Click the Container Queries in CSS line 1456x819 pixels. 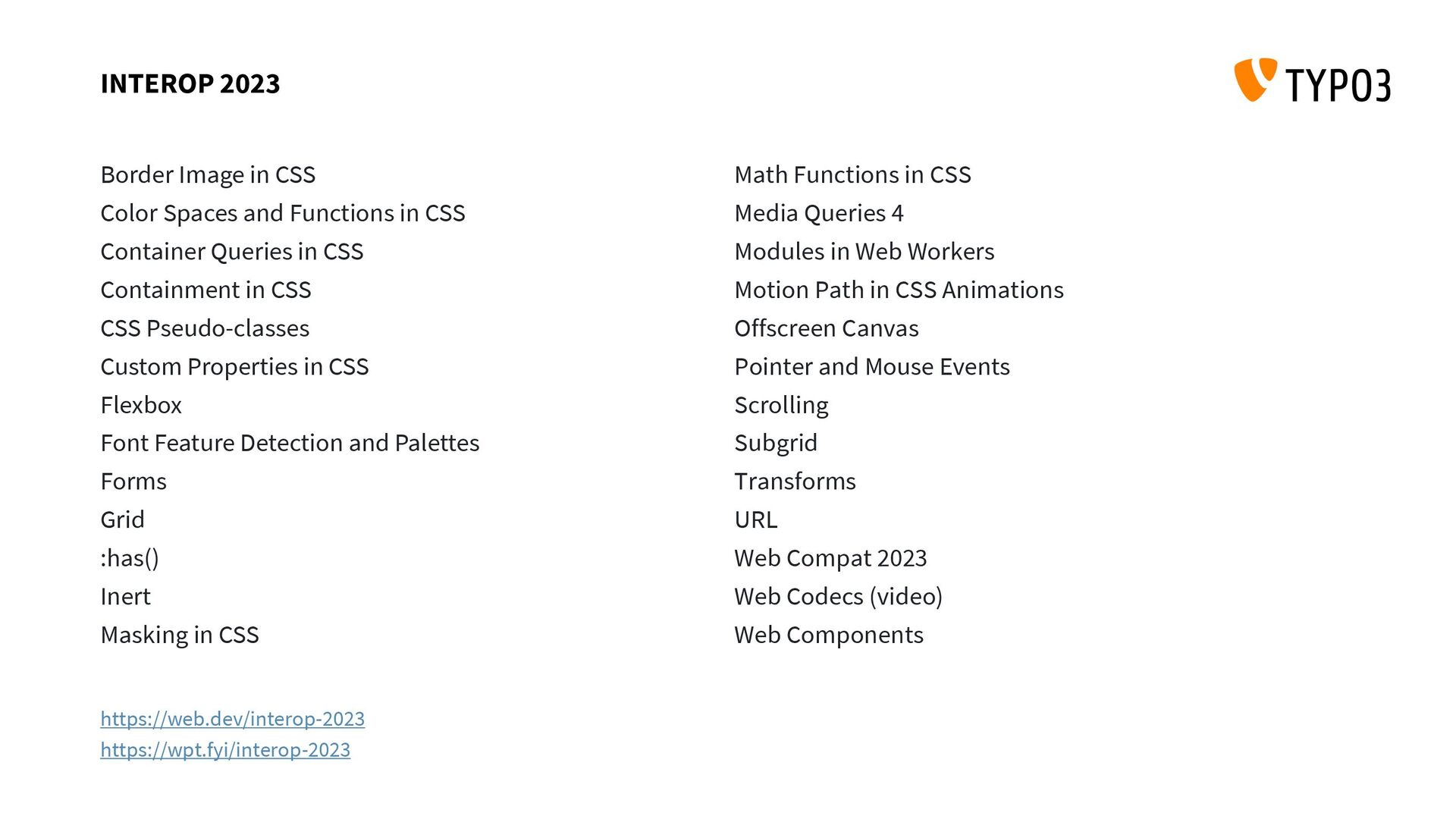pyautogui.click(x=232, y=252)
